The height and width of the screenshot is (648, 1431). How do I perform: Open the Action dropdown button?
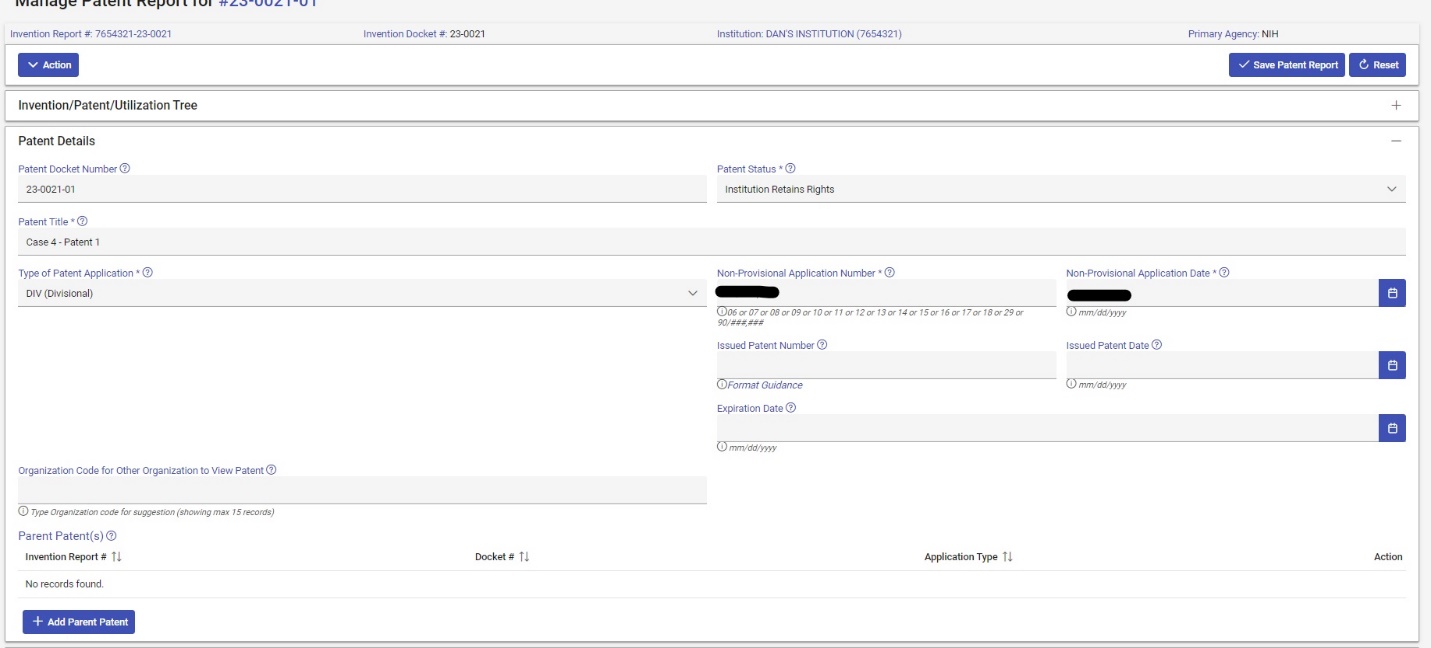pos(48,65)
